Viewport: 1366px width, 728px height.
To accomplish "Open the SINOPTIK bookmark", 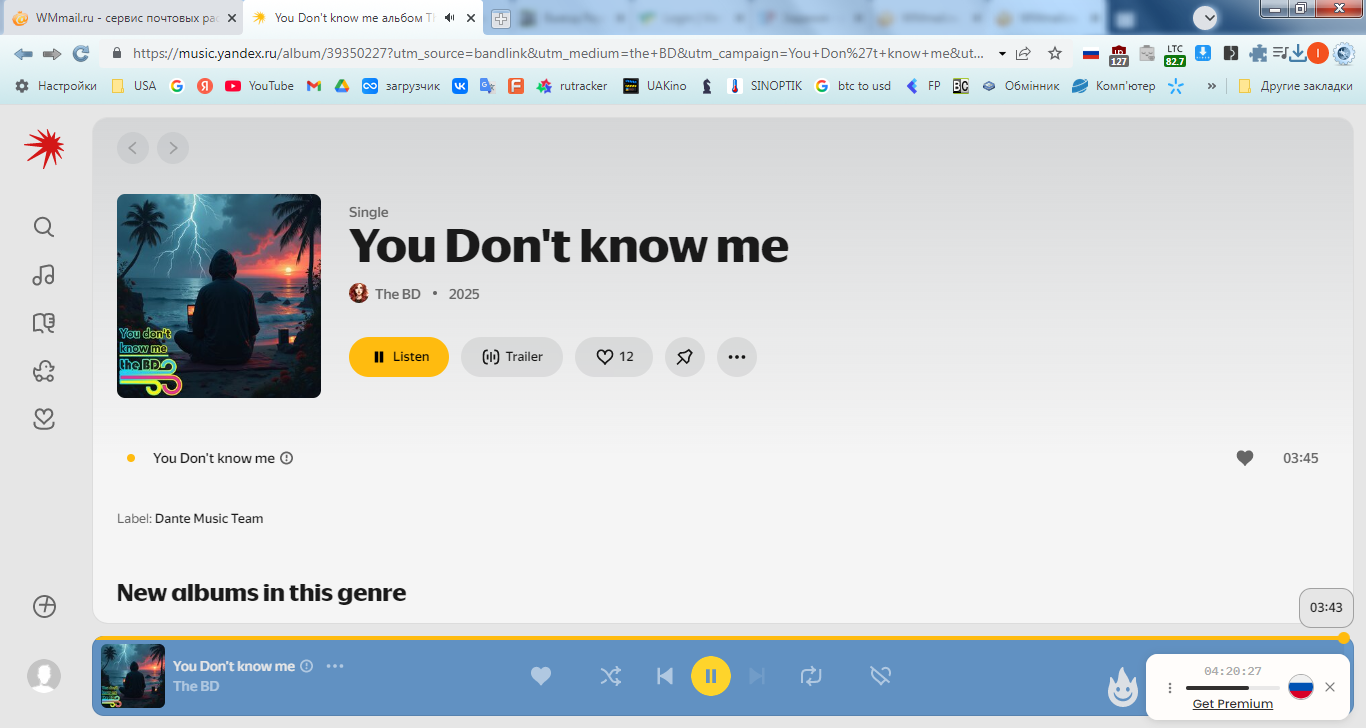I will click(764, 86).
